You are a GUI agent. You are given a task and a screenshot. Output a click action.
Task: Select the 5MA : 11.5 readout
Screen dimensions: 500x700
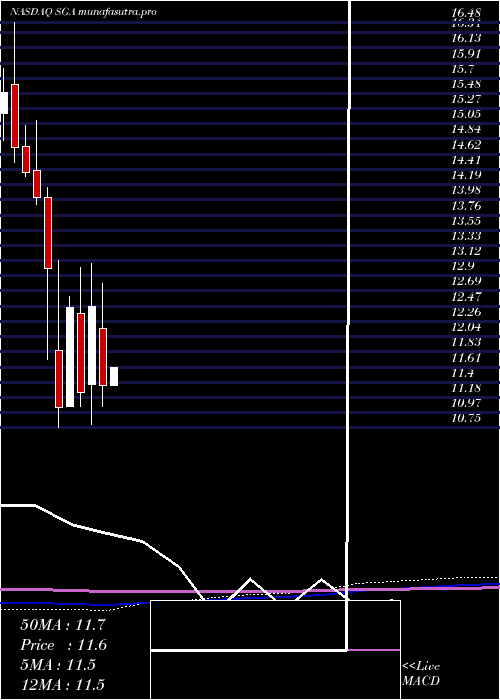pyautogui.click(x=58, y=665)
